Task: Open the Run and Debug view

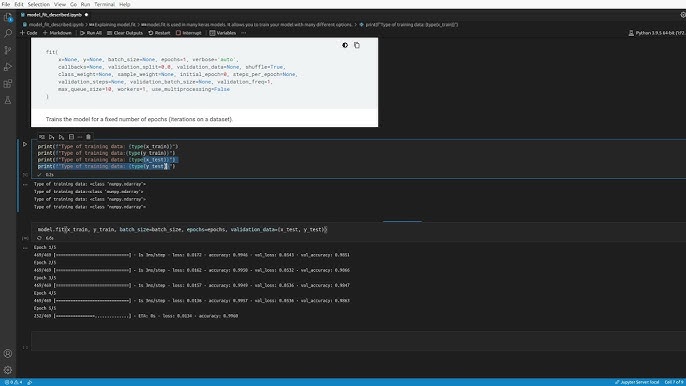Action: coord(8,67)
